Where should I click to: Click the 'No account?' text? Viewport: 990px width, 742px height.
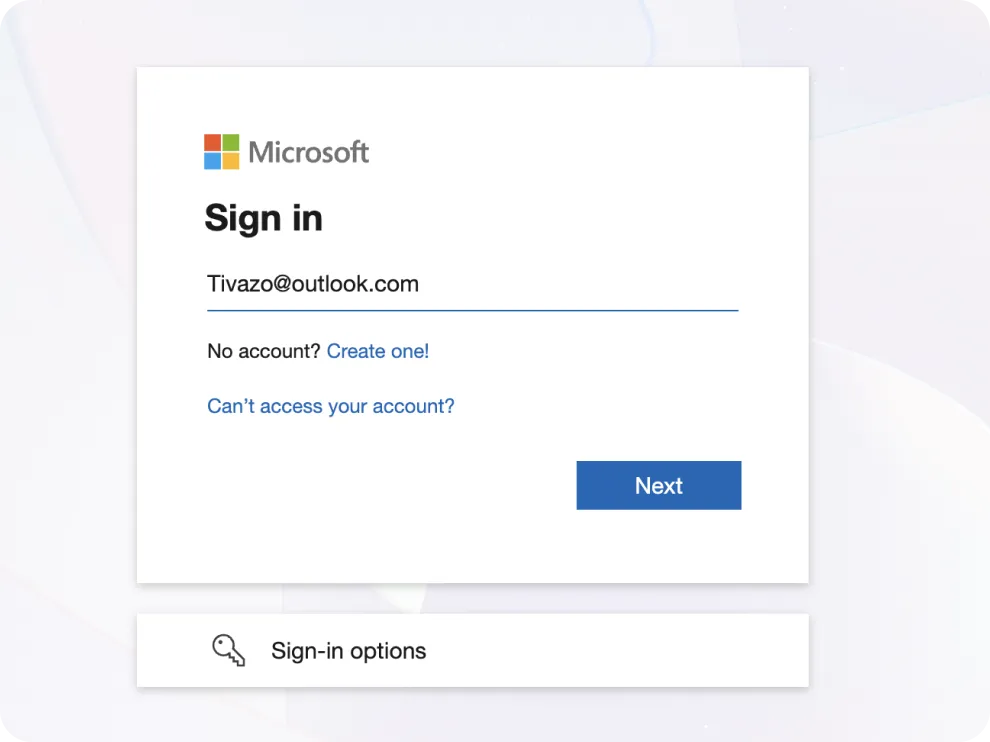point(263,351)
